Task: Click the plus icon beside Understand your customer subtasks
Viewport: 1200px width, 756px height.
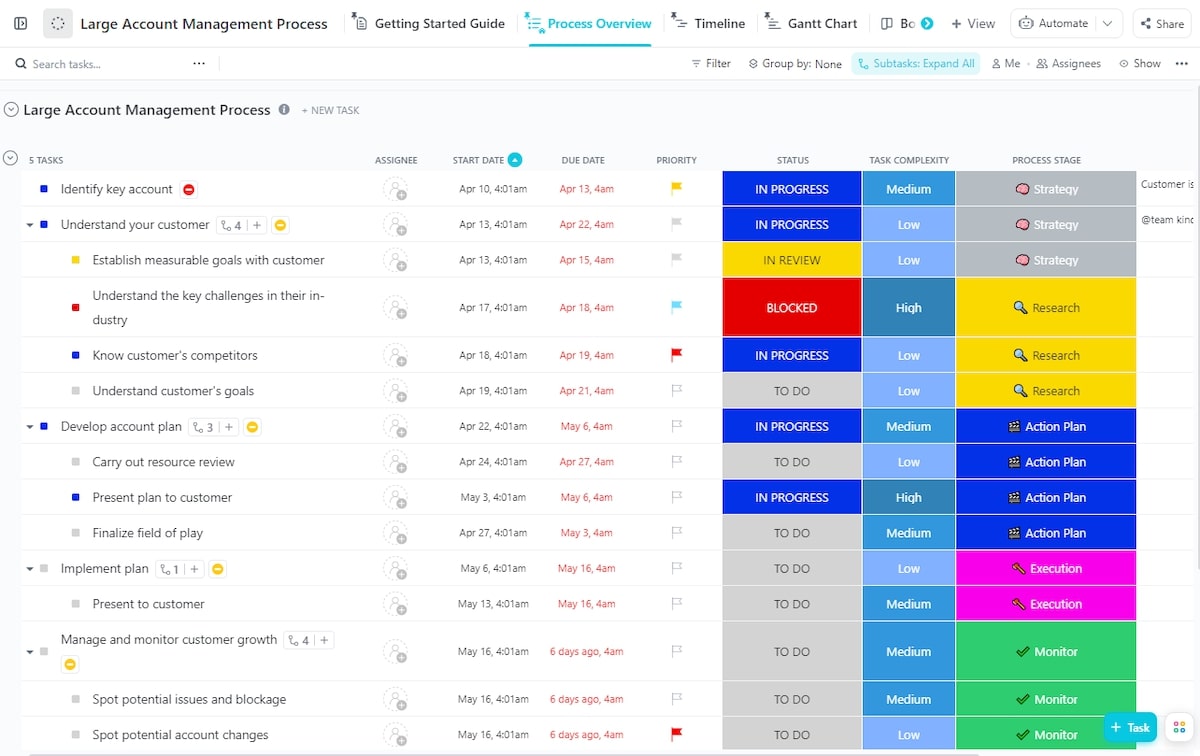Action: [257, 225]
